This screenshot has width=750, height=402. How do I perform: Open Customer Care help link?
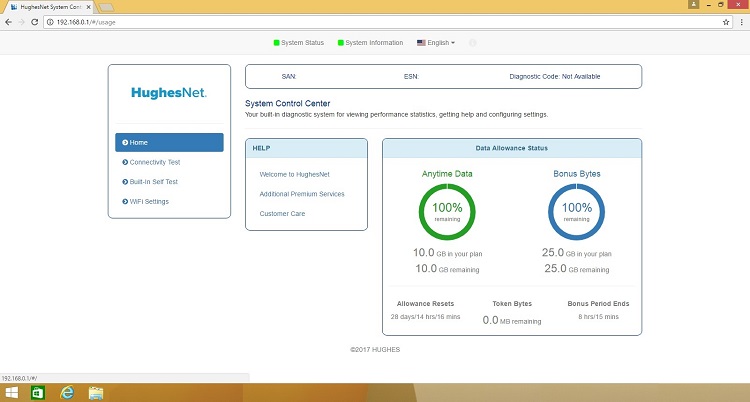[x=282, y=213]
